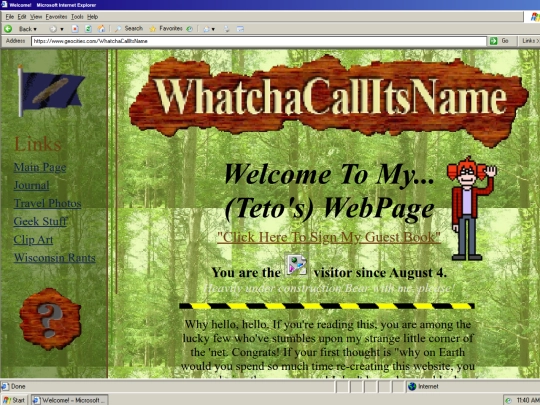Open the View menu
The image size is (540, 405).
point(36,17)
